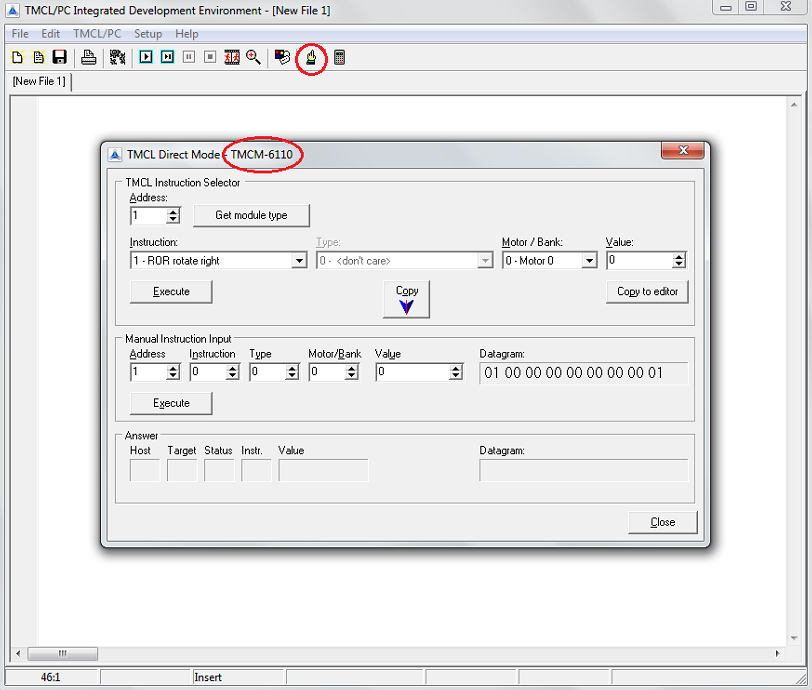Click the Value spinner up arrow in Manual Input
The height and width of the screenshot is (690, 812).
click(456, 367)
